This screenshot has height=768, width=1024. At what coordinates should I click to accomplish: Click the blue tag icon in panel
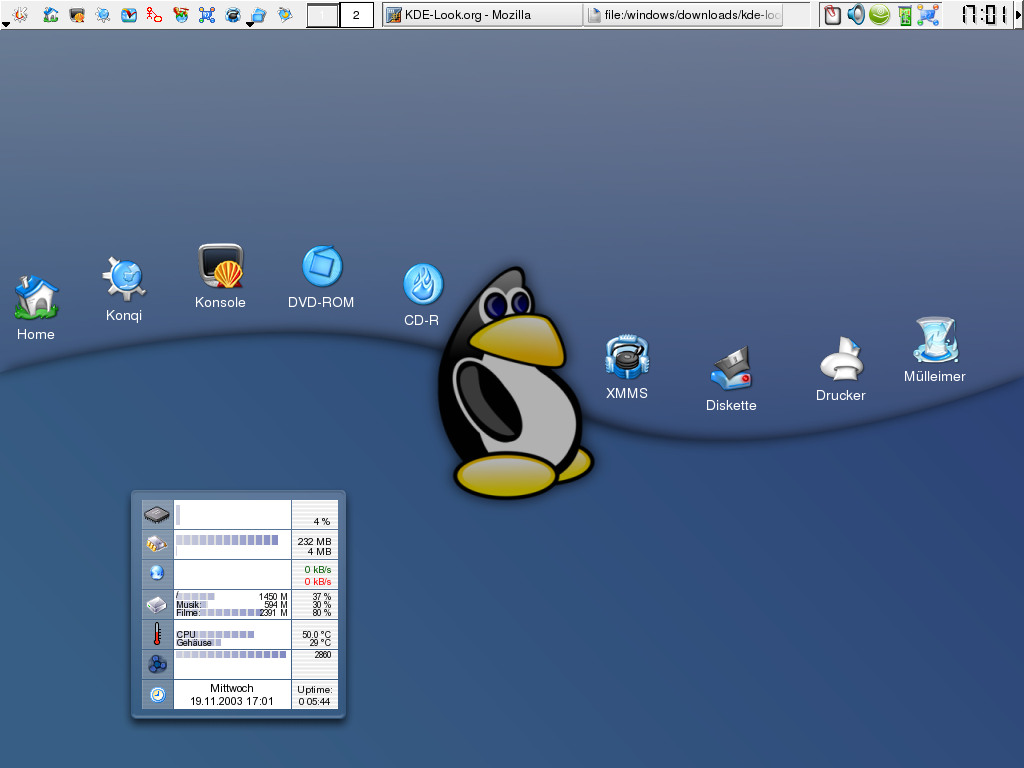pos(285,14)
